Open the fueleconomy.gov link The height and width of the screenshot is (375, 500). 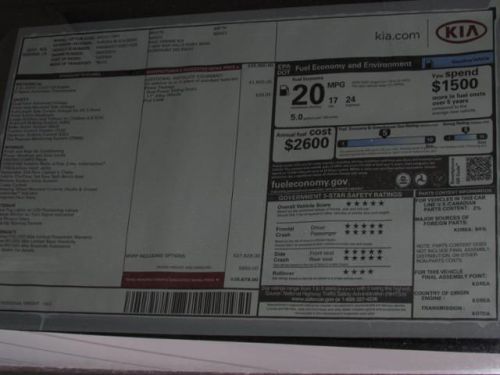309,183
